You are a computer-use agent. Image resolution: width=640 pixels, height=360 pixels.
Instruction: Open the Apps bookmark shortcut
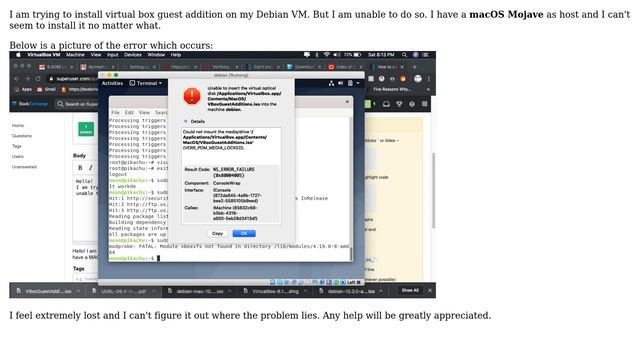coord(23,89)
